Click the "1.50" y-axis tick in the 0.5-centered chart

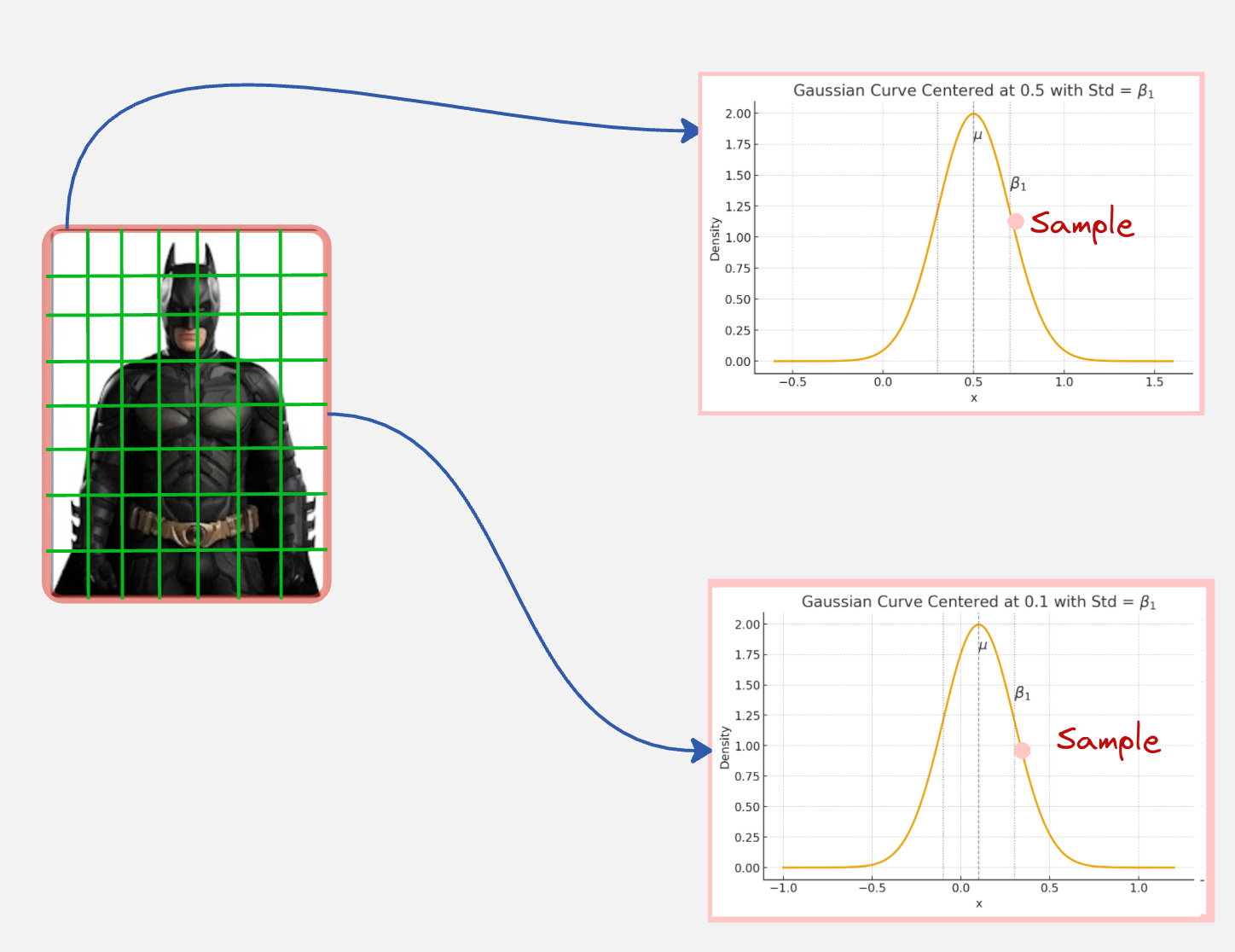click(738, 176)
